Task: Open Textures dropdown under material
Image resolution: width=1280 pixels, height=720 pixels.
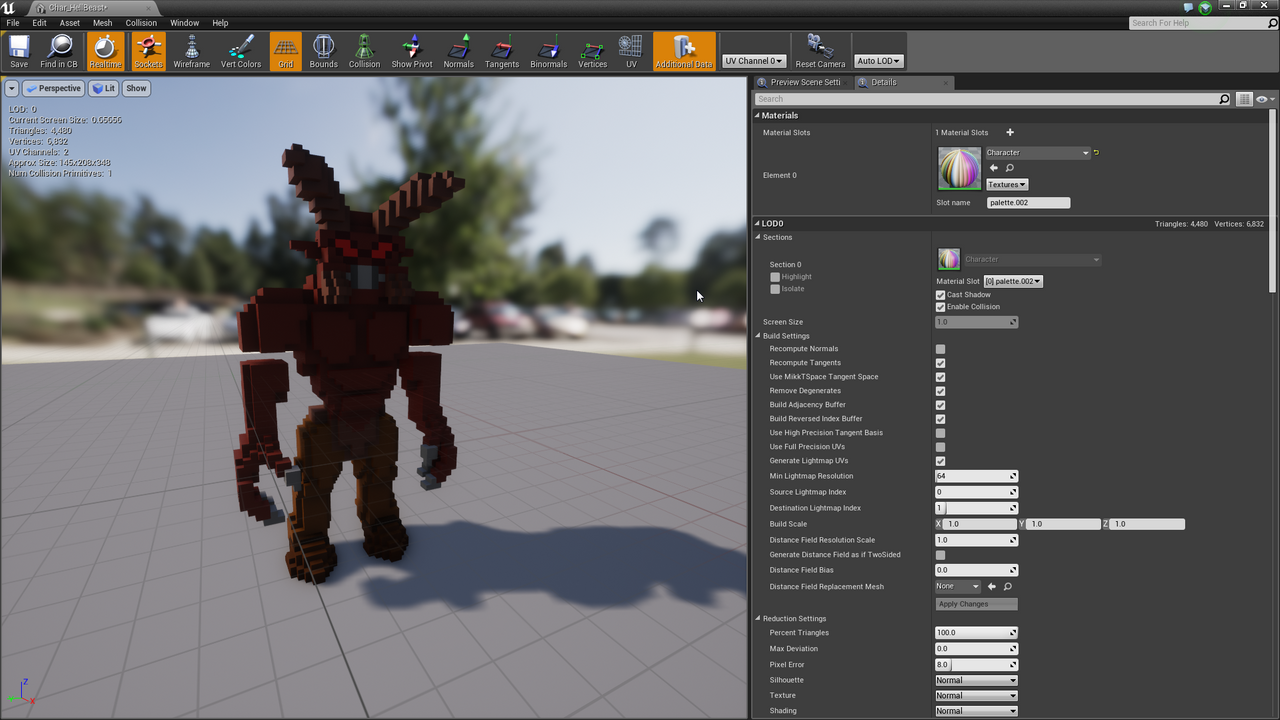Action: pyautogui.click(x=1007, y=184)
